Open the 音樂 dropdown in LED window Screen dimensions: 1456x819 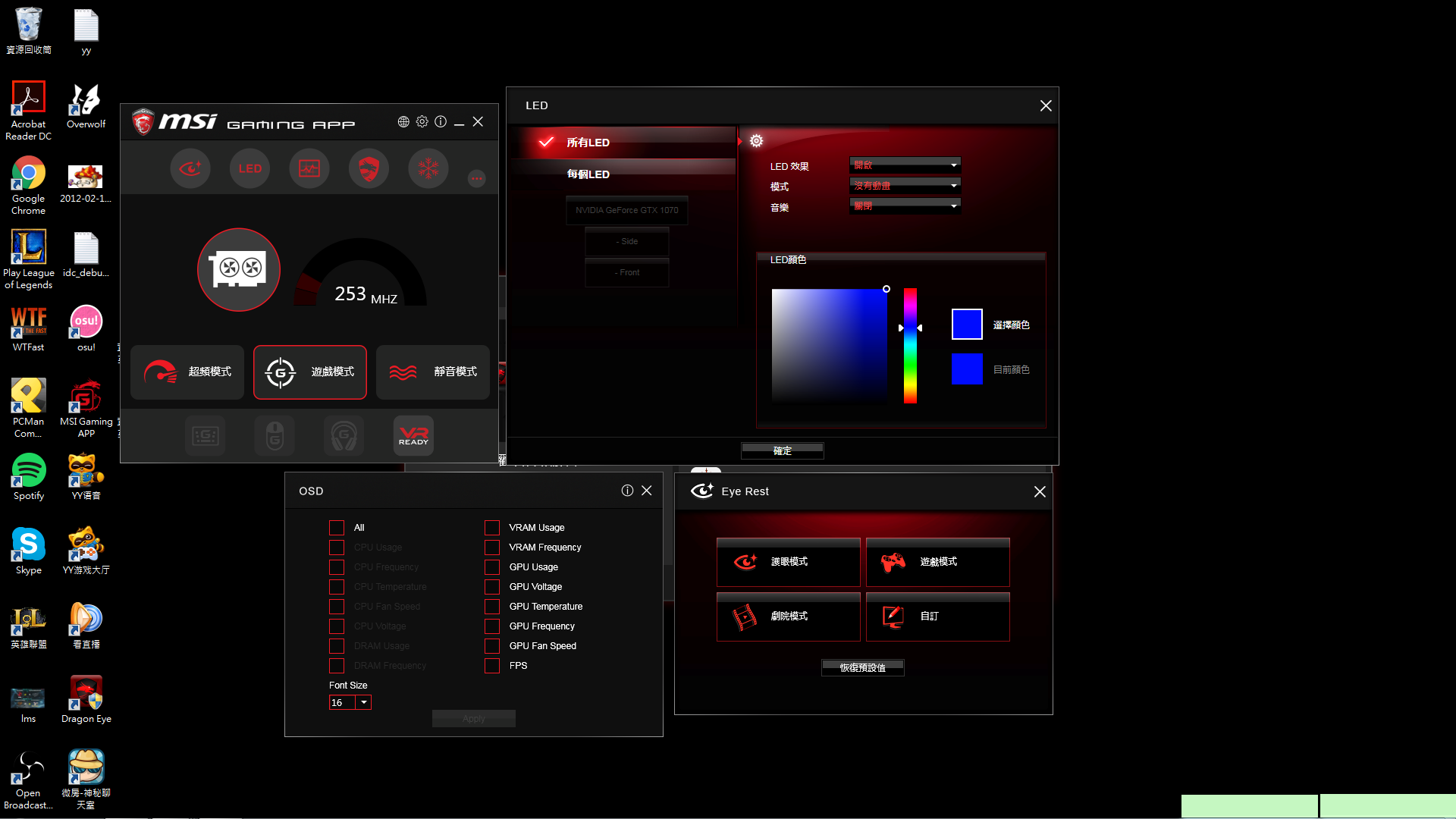pyautogui.click(x=905, y=206)
